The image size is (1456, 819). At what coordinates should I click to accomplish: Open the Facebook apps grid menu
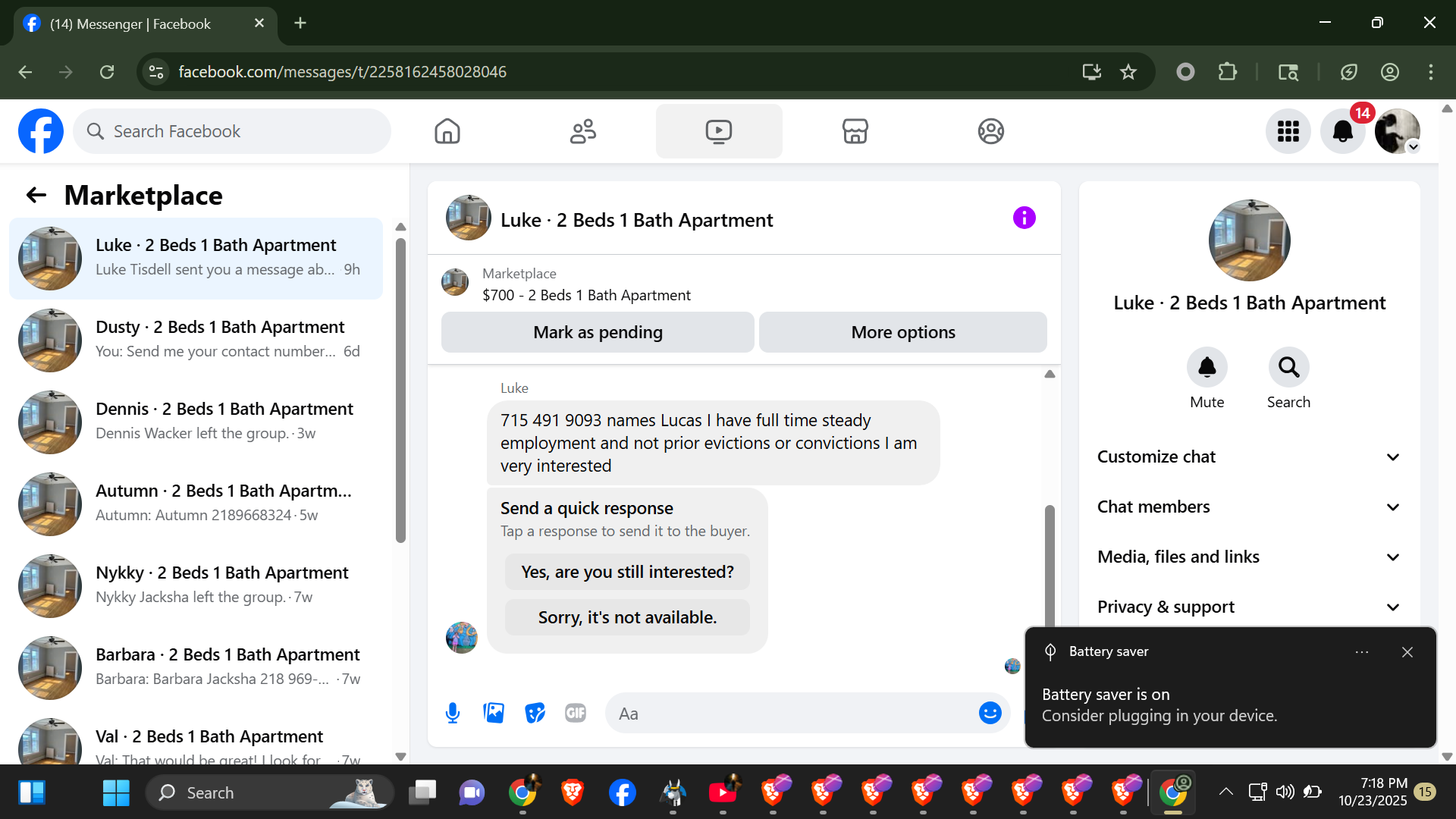click(1288, 131)
